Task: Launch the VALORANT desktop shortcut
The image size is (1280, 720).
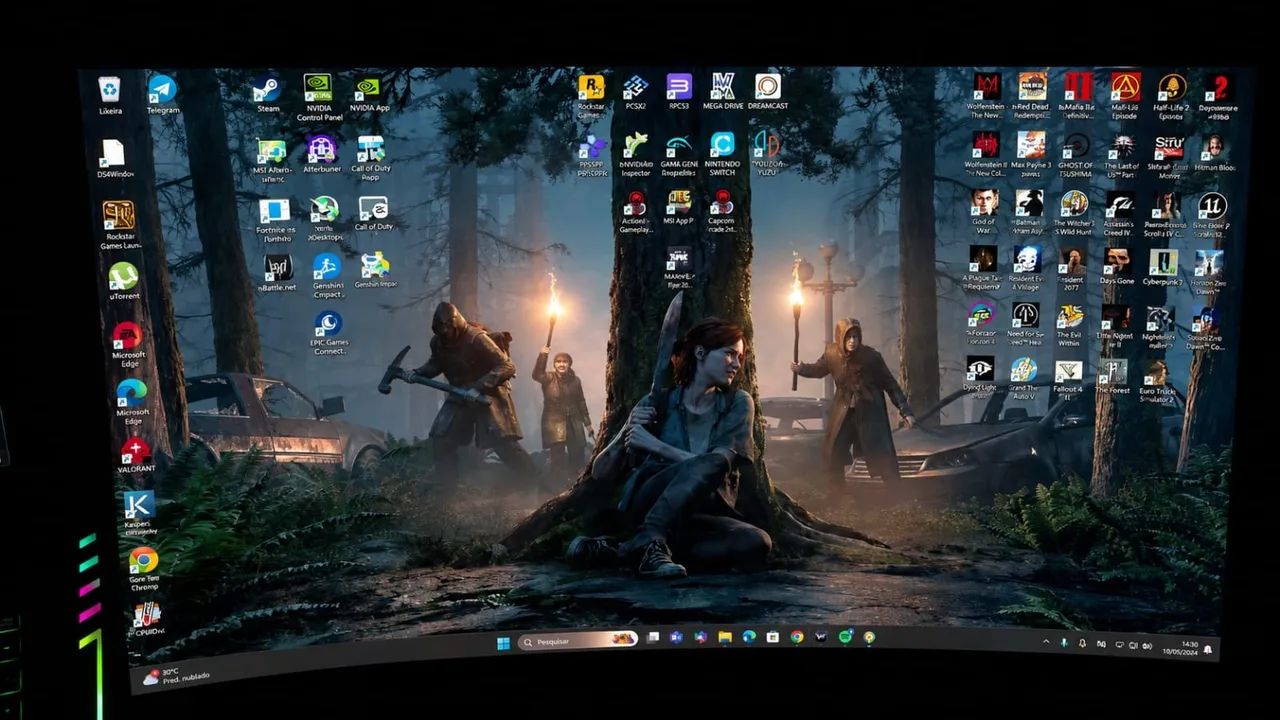Action: pyautogui.click(x=136, y=455)
